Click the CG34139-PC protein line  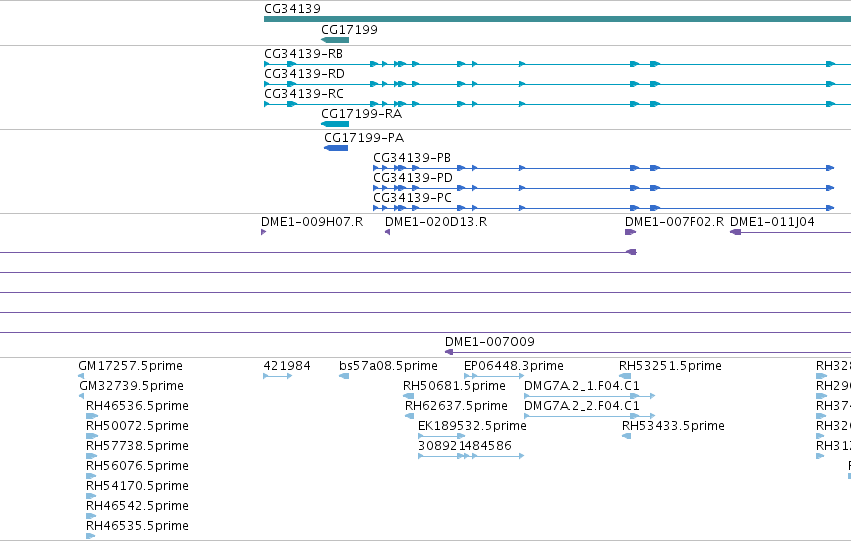point(604,208)
